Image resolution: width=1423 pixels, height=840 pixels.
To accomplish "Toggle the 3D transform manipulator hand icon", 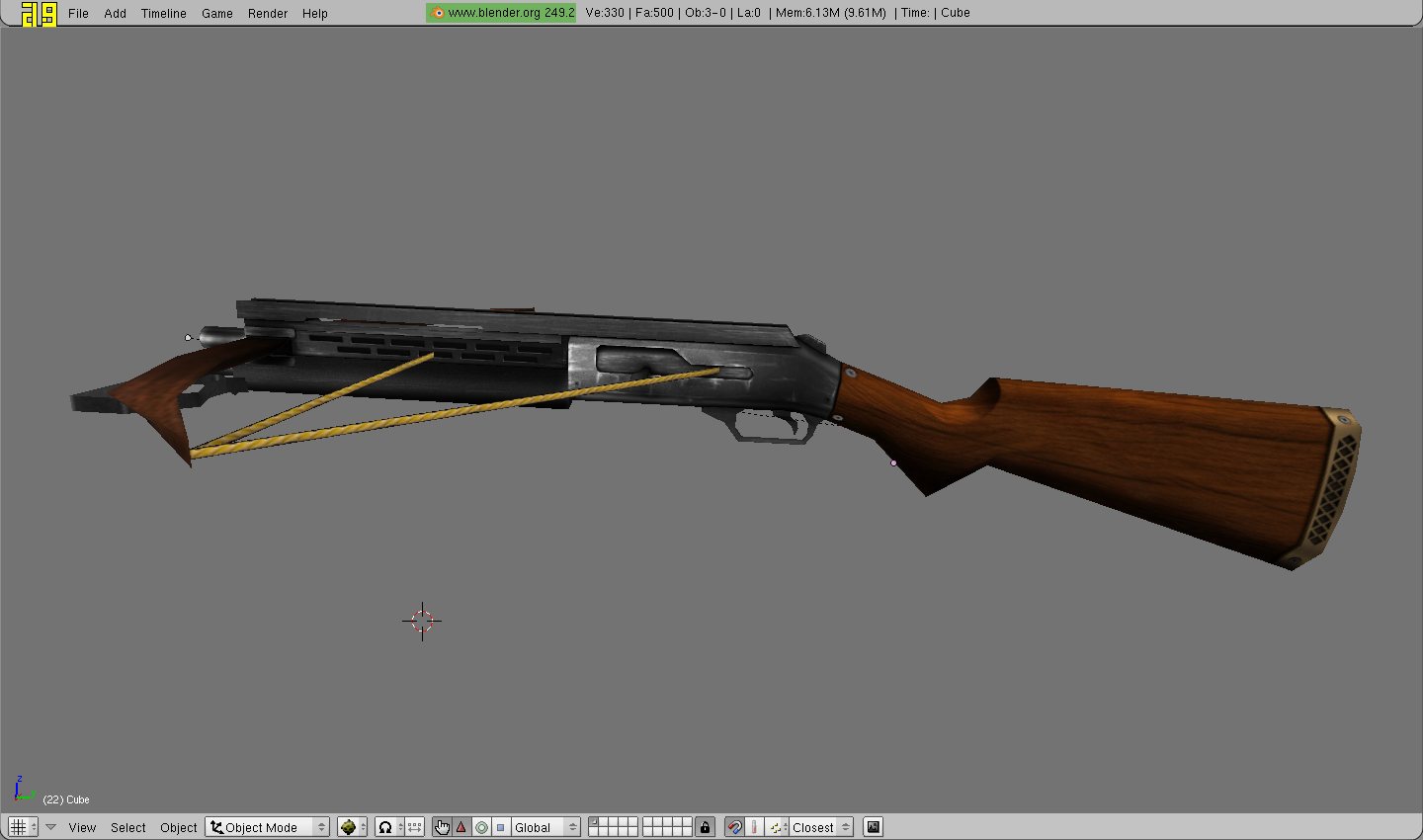I will pos(442,827).
